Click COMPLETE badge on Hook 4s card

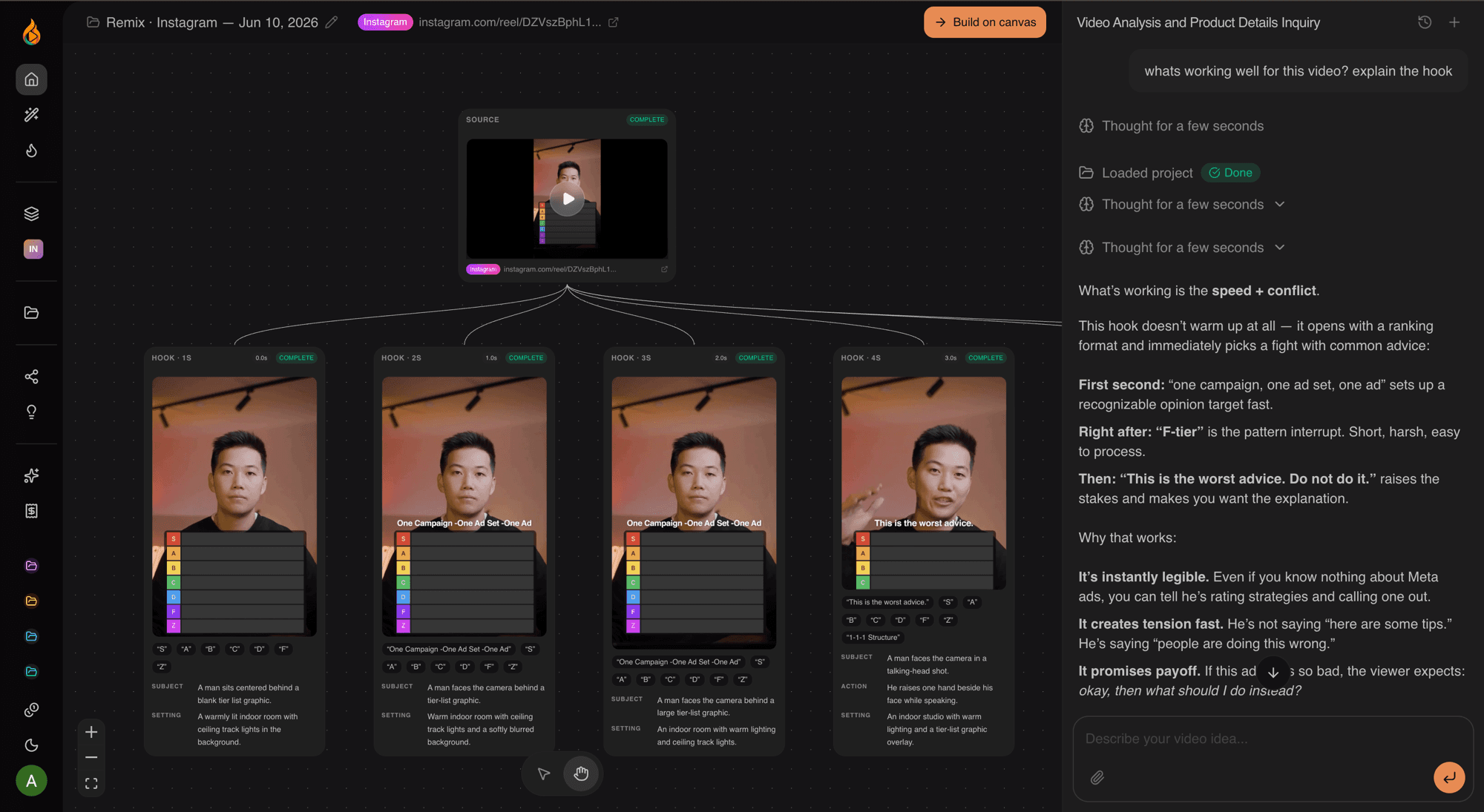pos(985,358)
